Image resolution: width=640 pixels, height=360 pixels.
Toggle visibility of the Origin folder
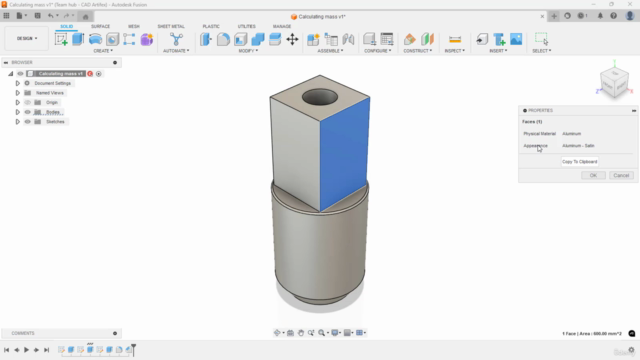27,102
